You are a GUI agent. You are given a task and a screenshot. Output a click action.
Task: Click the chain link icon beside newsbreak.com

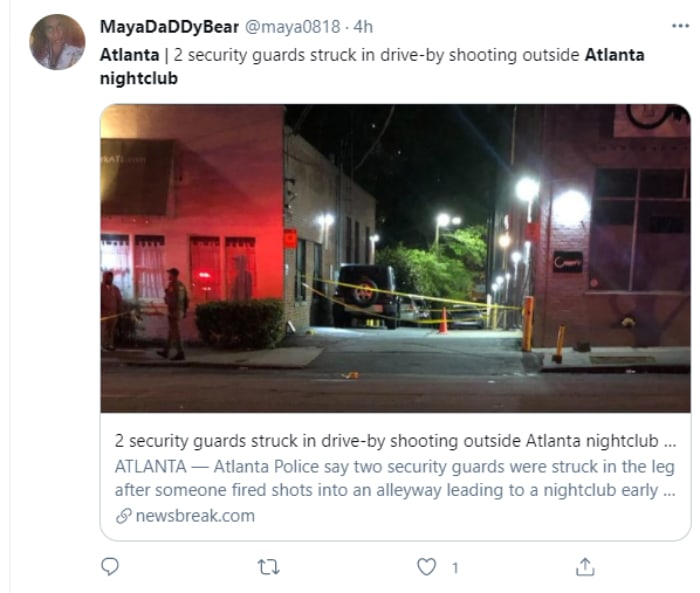123,516
